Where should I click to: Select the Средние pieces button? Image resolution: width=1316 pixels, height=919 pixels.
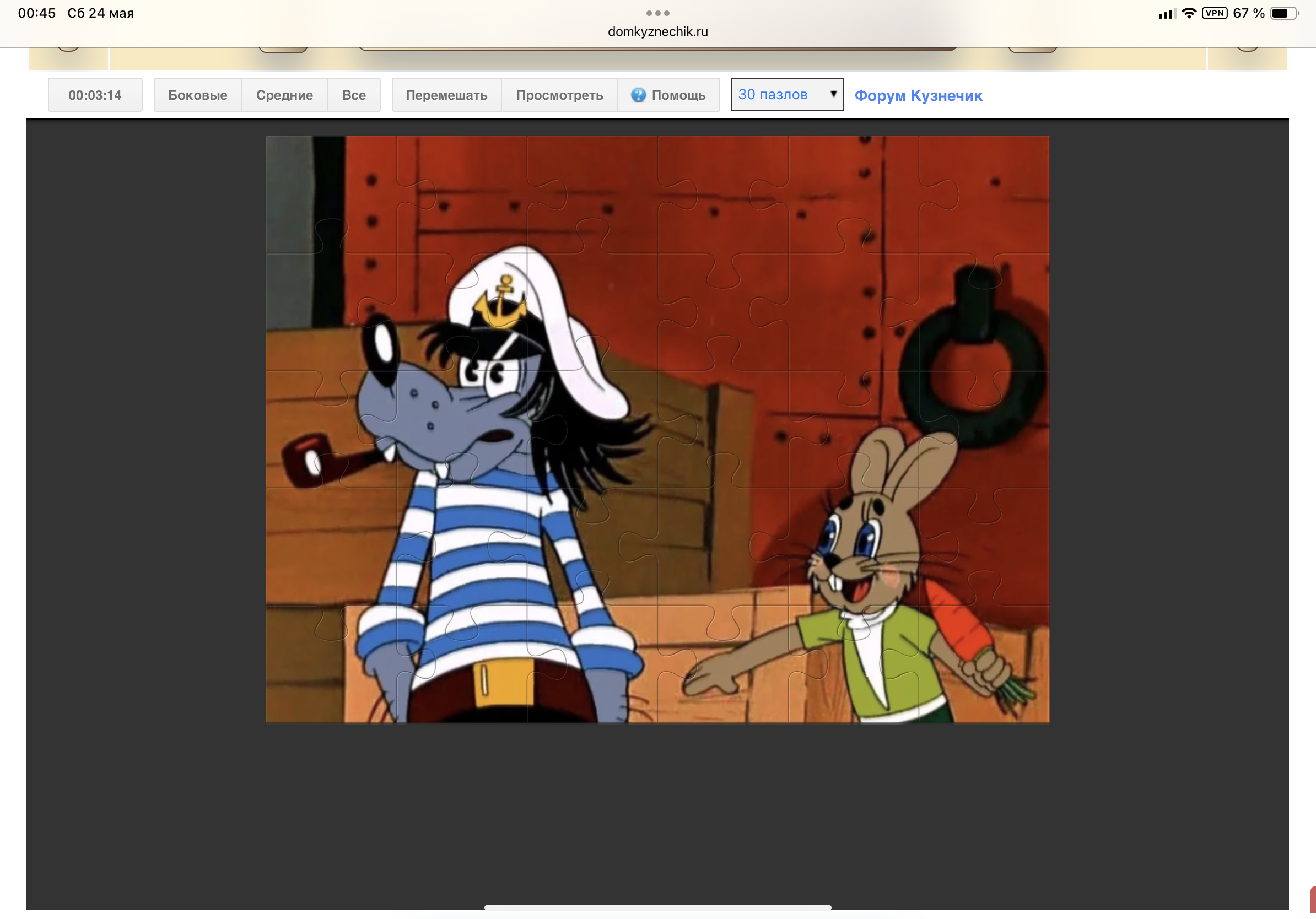pos(284,95)
